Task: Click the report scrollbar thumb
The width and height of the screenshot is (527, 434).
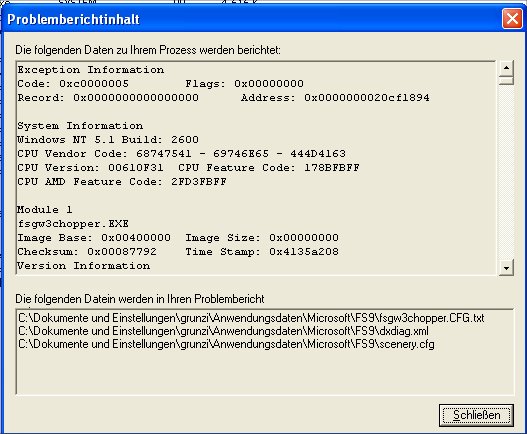Action: coord(506,80)
